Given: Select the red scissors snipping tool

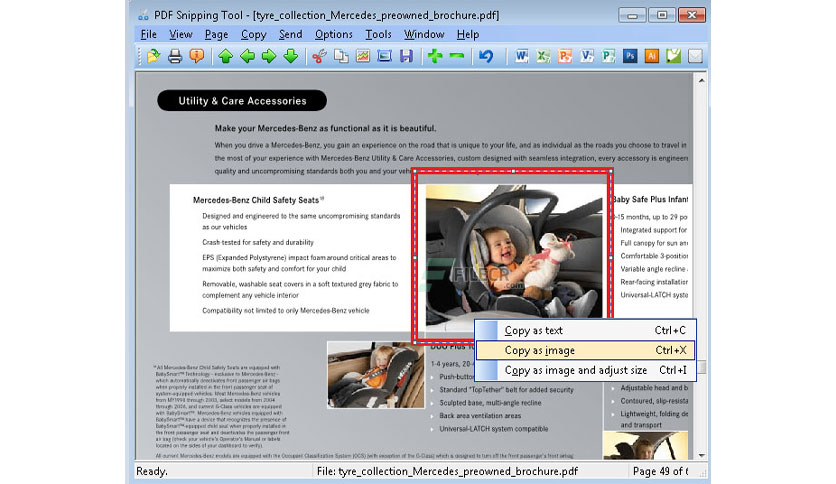Looking at the screenshot, I should coord(319,56).
